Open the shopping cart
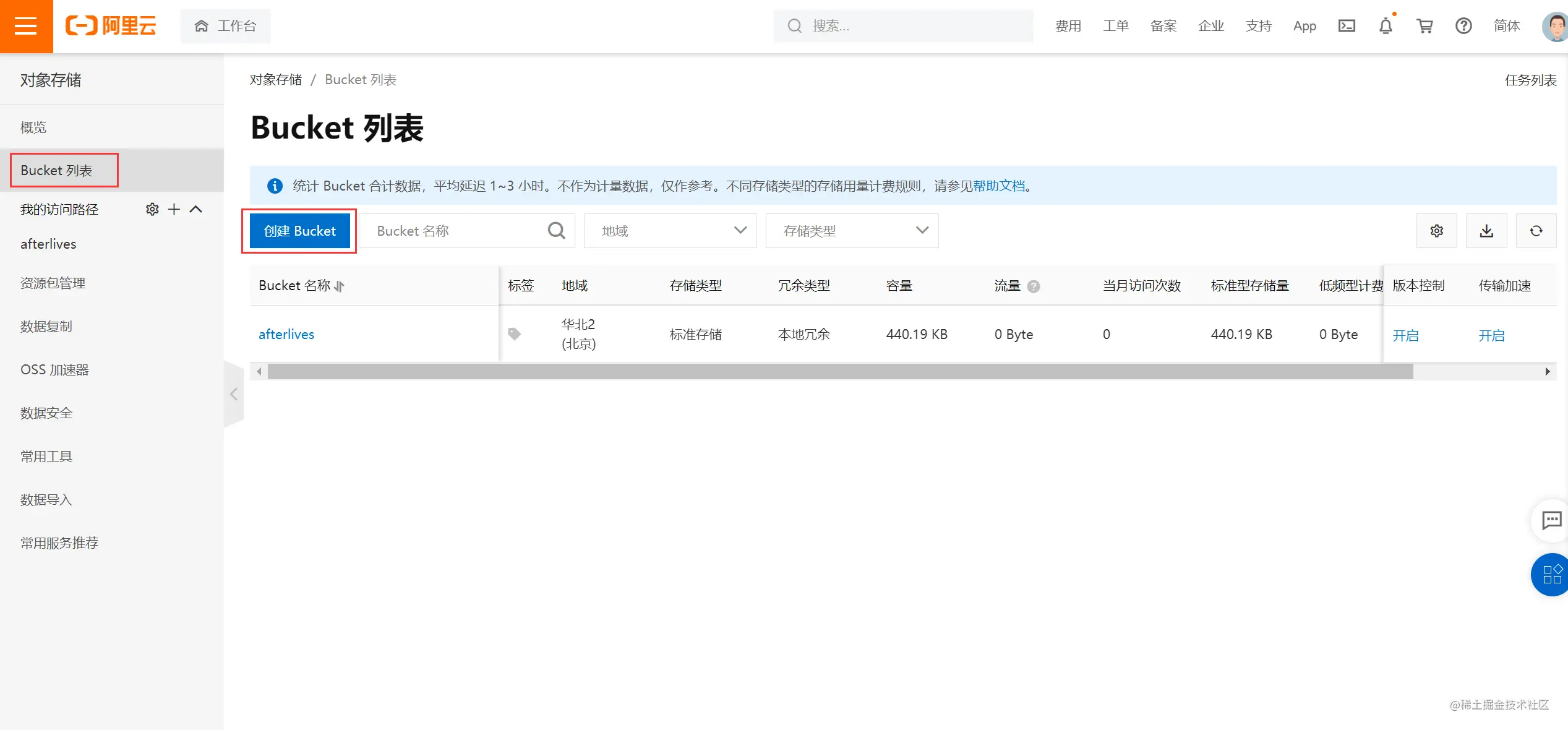 pyautogui.click(x=1424, y=26)
